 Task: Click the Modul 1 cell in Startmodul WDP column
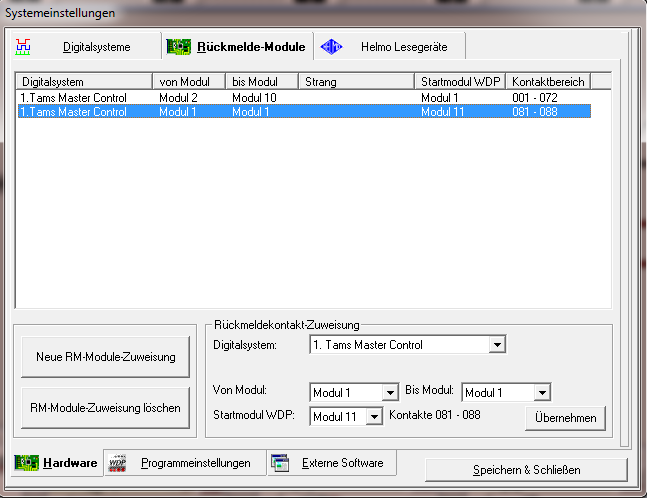coord(439,98)
